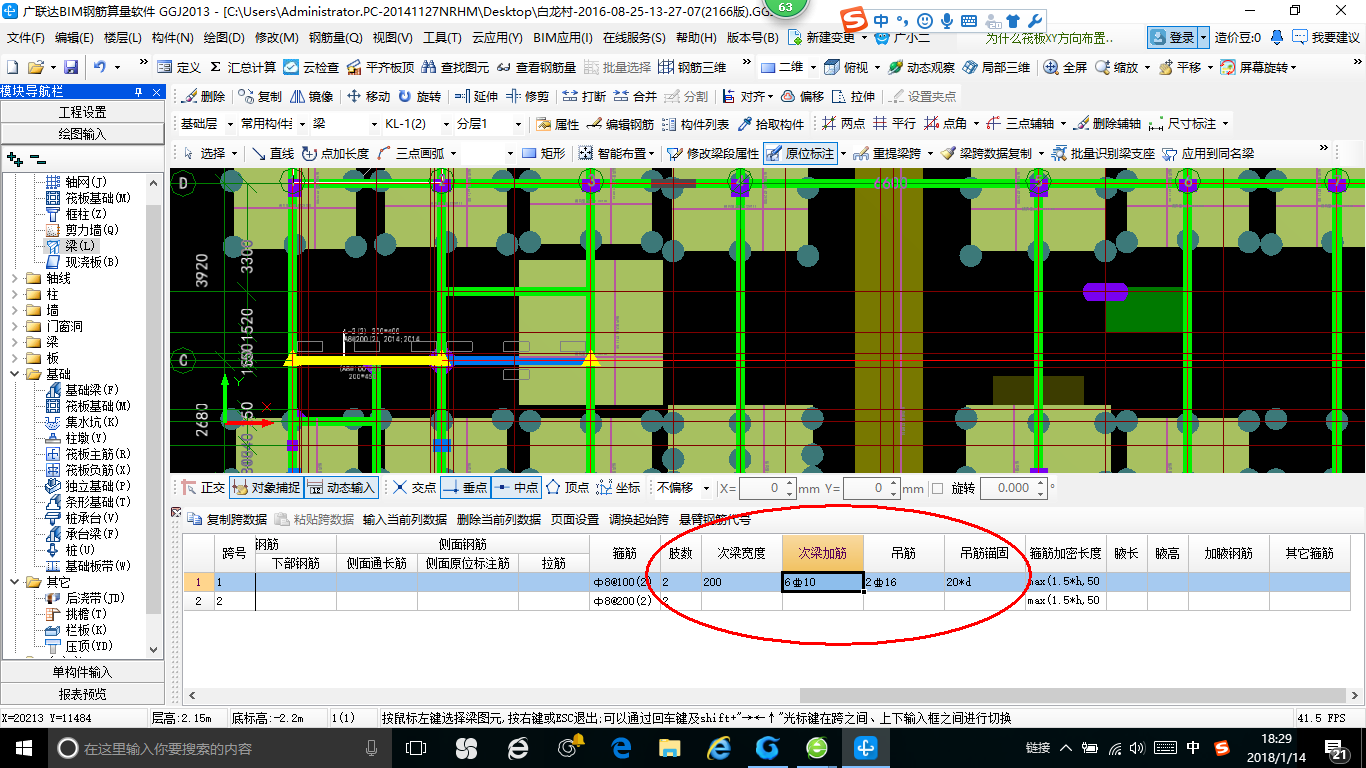Click 拾取构件 pick component tool

point(771,124)
